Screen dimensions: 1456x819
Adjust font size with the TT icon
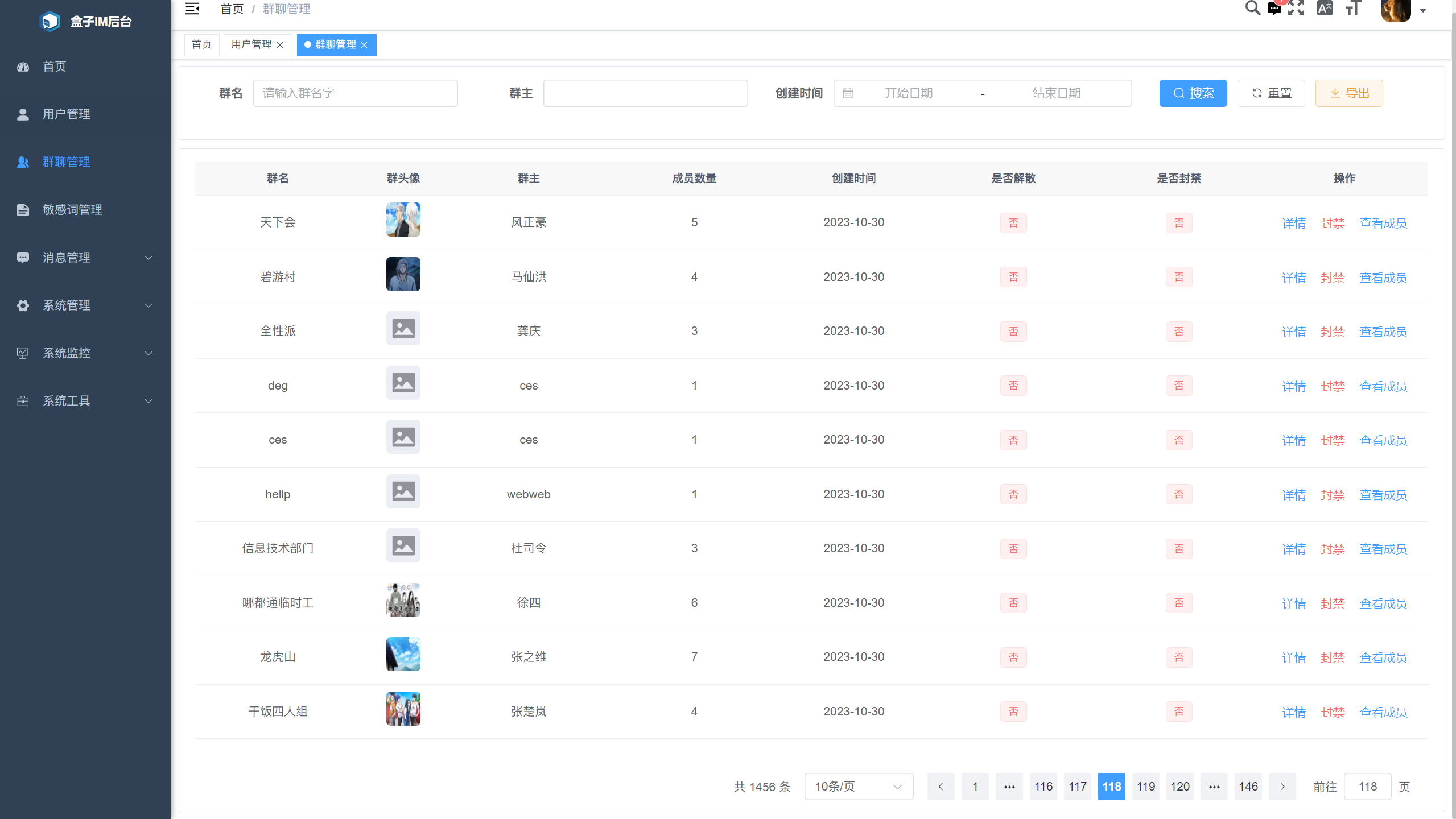pyautogui.click(x=1352, y=9)
